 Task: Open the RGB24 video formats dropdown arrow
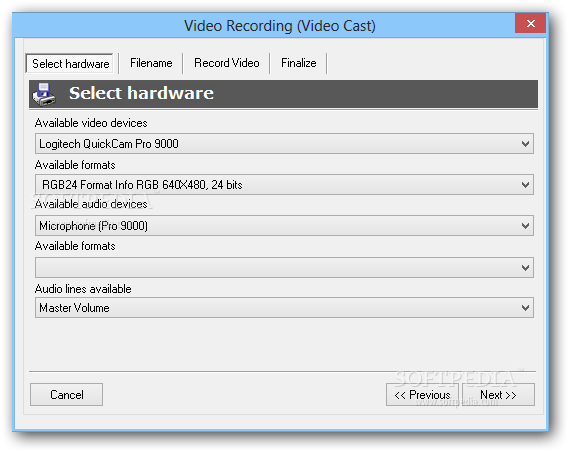525,185
